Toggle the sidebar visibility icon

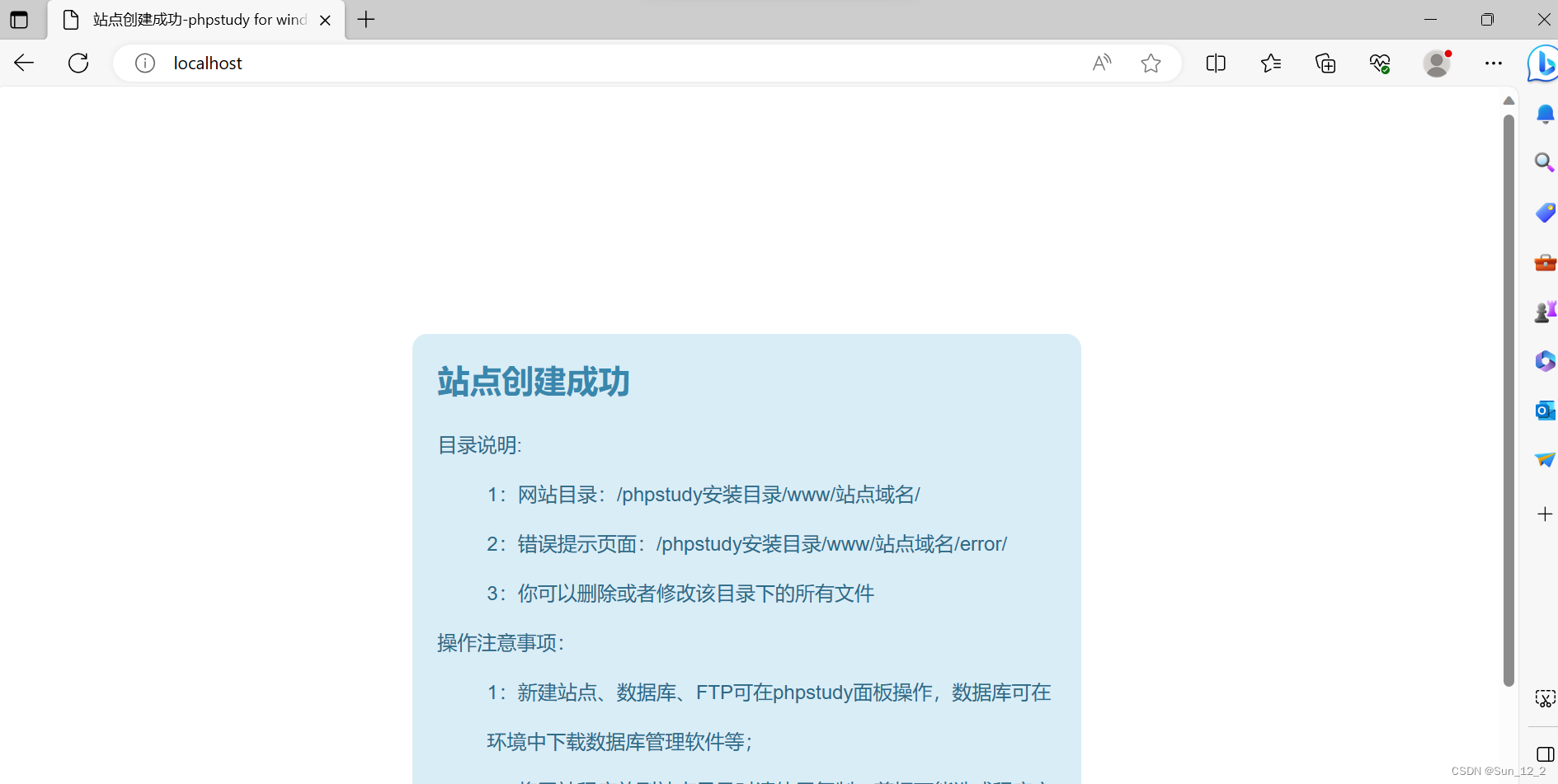[x=1546, y=754]
